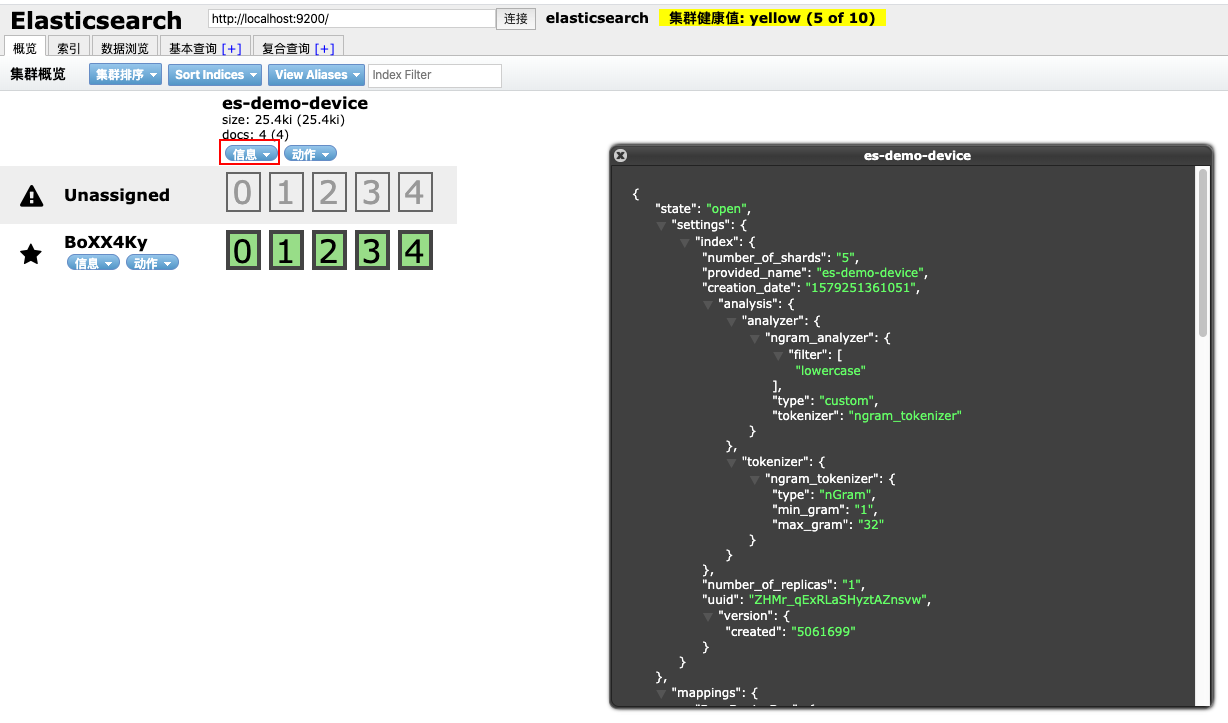Select BoXX4Ky primary shard 3

pos(372,252)
